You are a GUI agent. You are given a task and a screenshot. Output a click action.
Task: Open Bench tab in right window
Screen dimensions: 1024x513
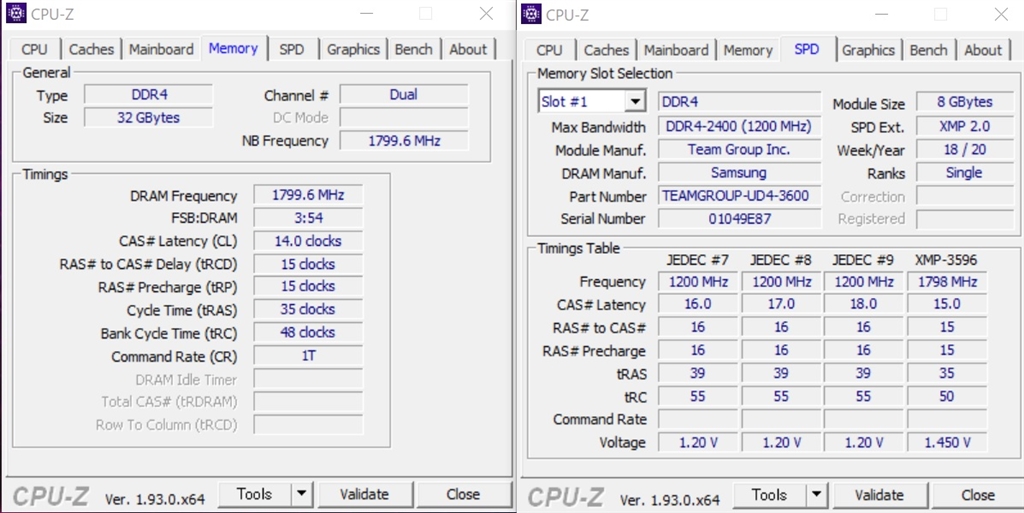click(928, 50)
